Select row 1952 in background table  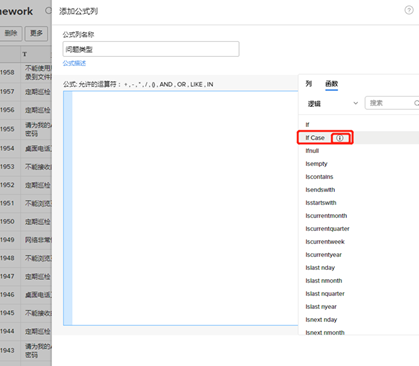(x=26, y=185)
